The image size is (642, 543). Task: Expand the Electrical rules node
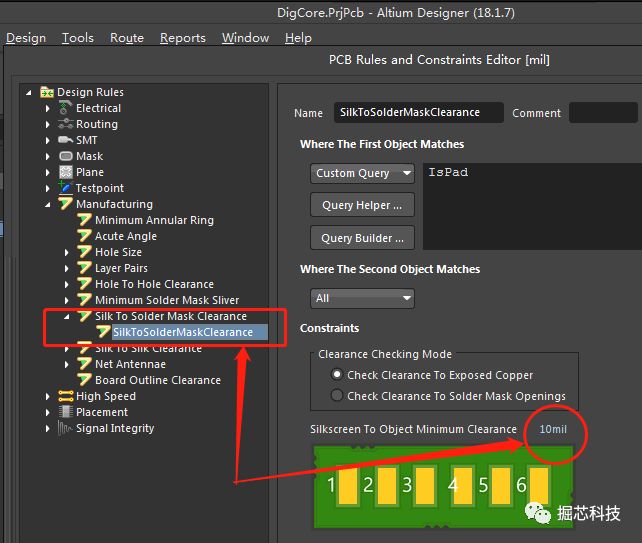47,109
